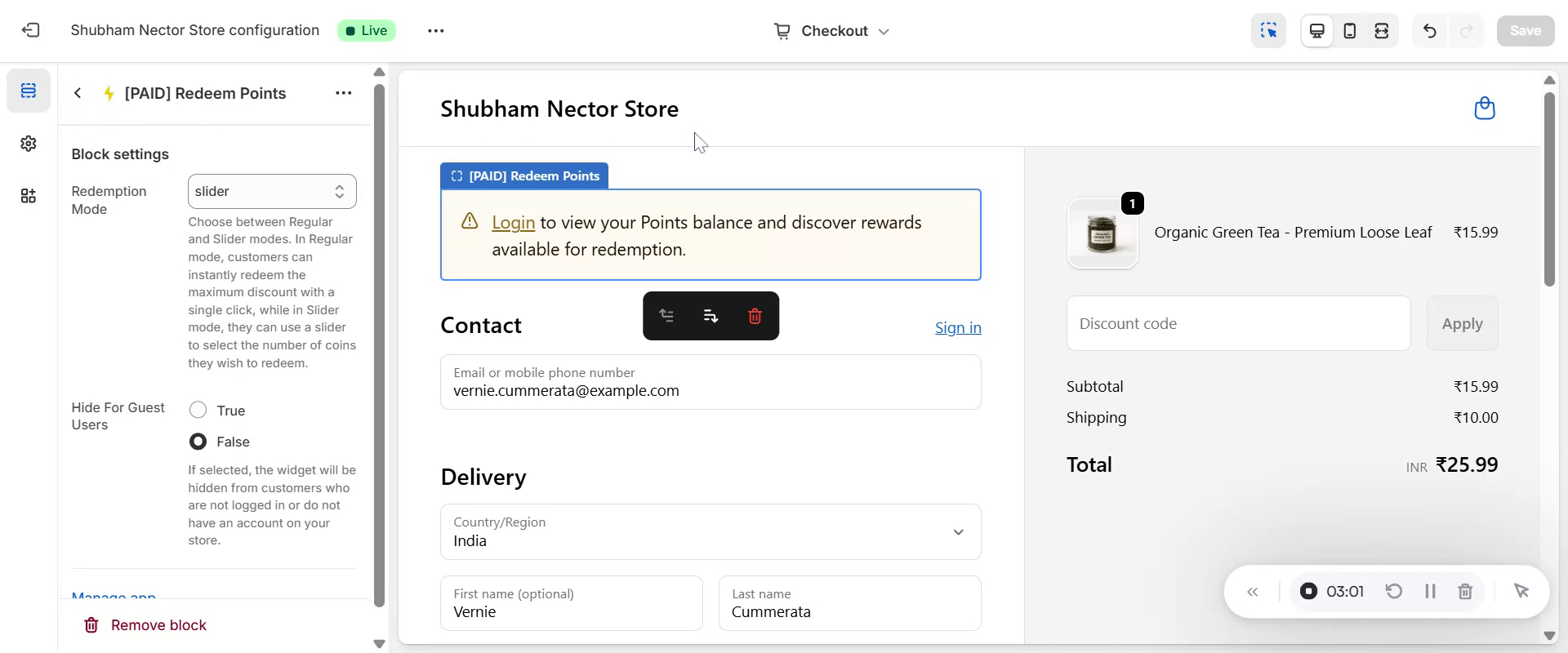Expand Country/Region India dropdown

[710, 531]
